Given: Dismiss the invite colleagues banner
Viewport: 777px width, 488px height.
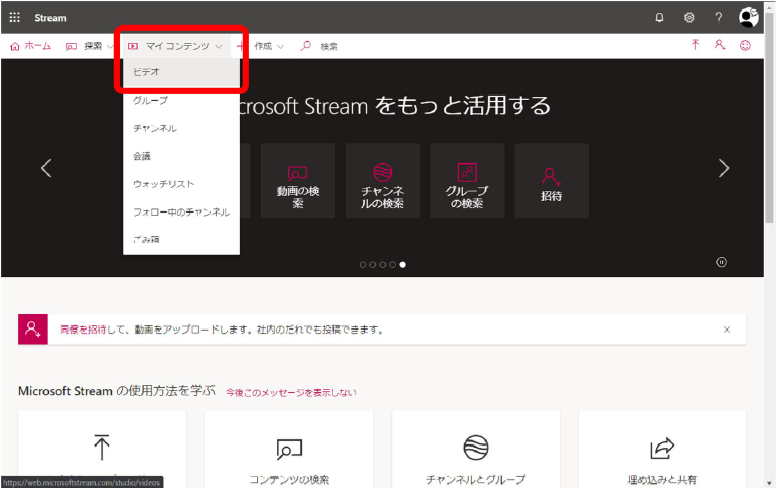Looking at the screenshot, I should click(726, 329).
